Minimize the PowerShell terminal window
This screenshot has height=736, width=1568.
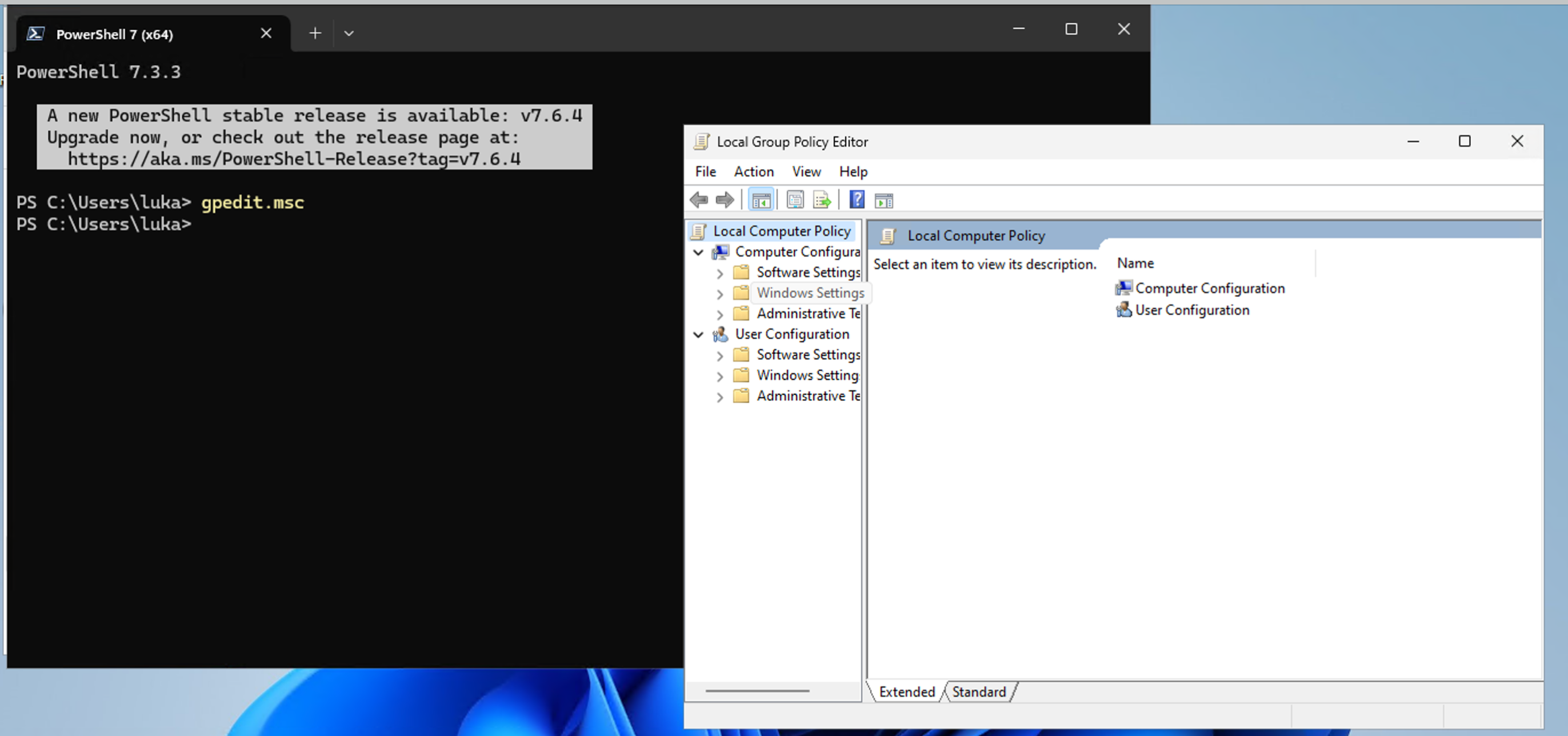click(1018, 29)
